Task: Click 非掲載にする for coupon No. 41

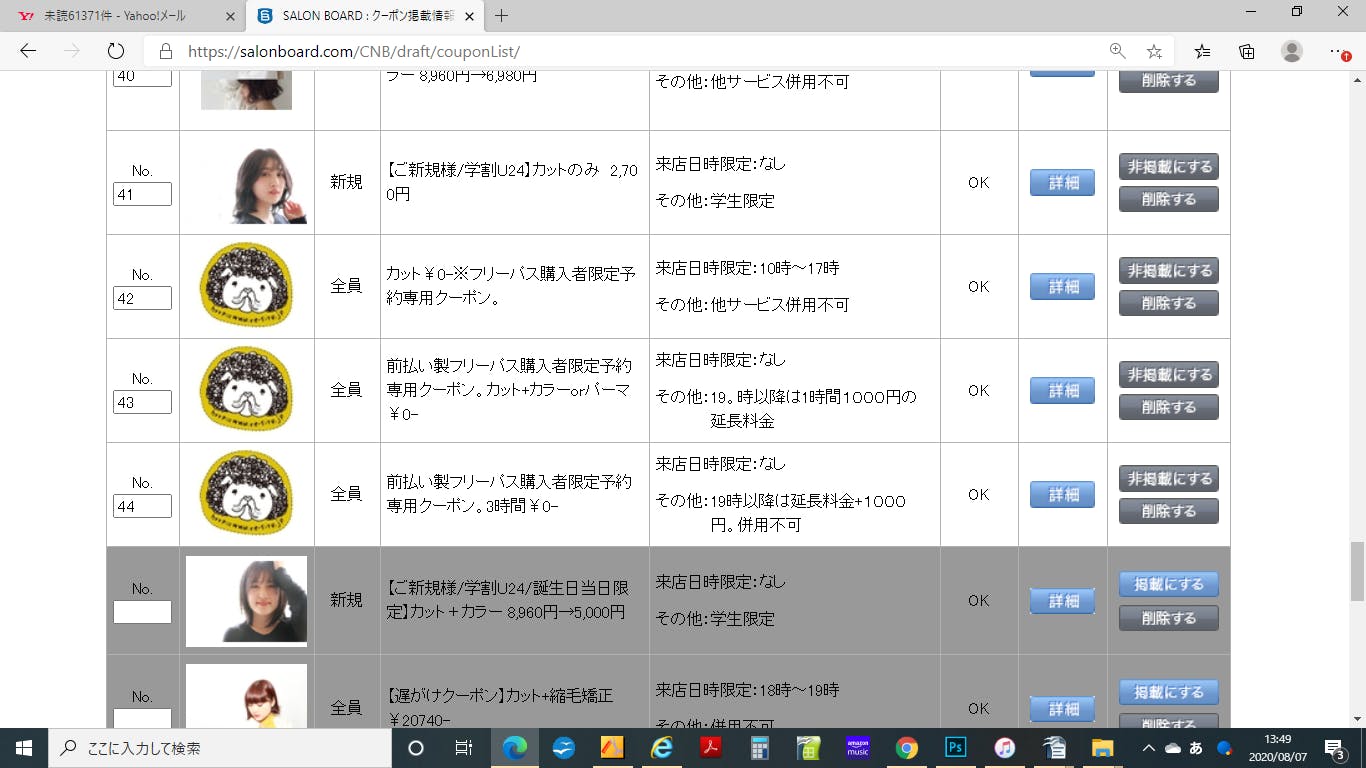Action: pos(1168,167)
